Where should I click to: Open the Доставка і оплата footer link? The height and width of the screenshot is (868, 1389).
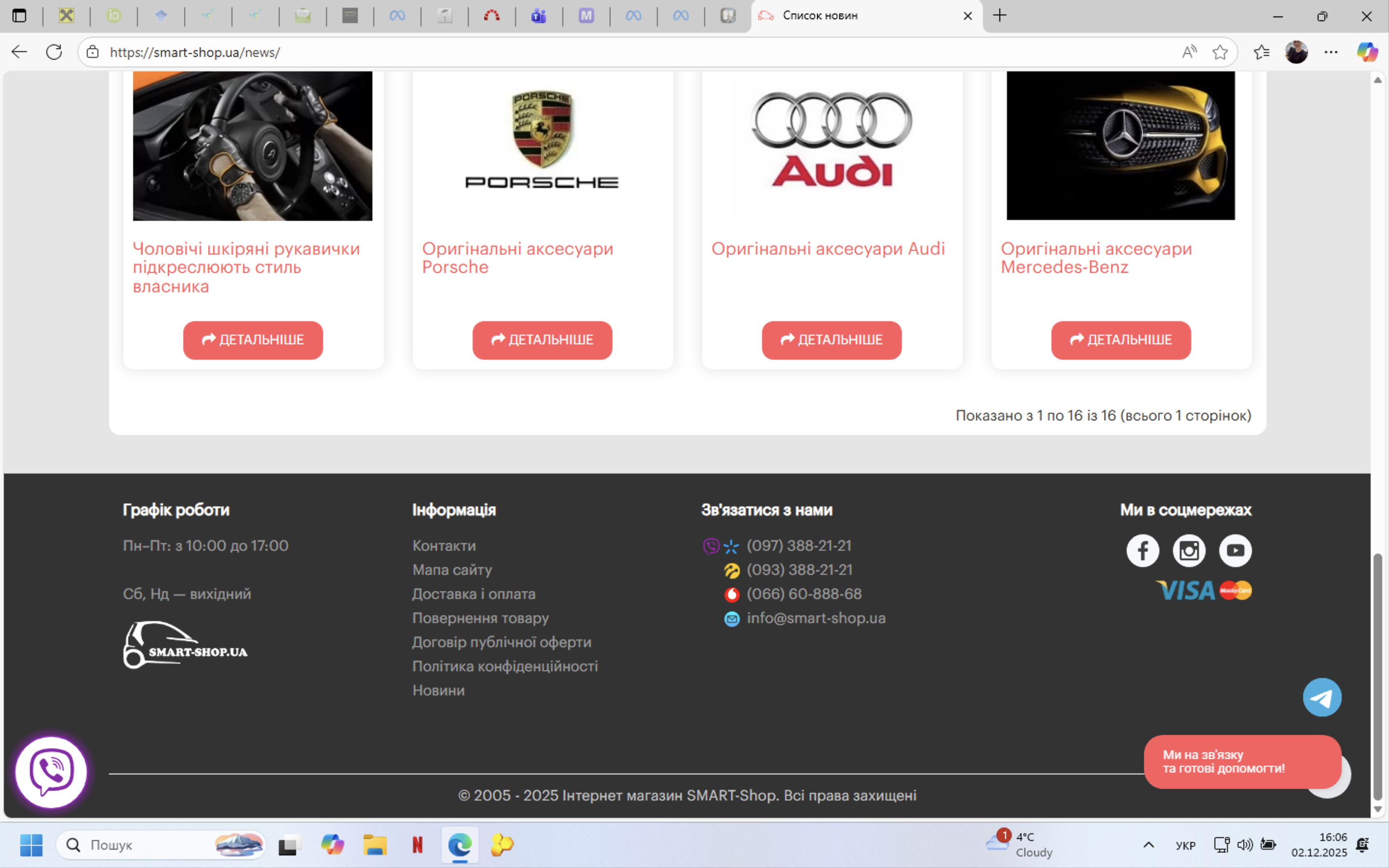tap(474, 594)
